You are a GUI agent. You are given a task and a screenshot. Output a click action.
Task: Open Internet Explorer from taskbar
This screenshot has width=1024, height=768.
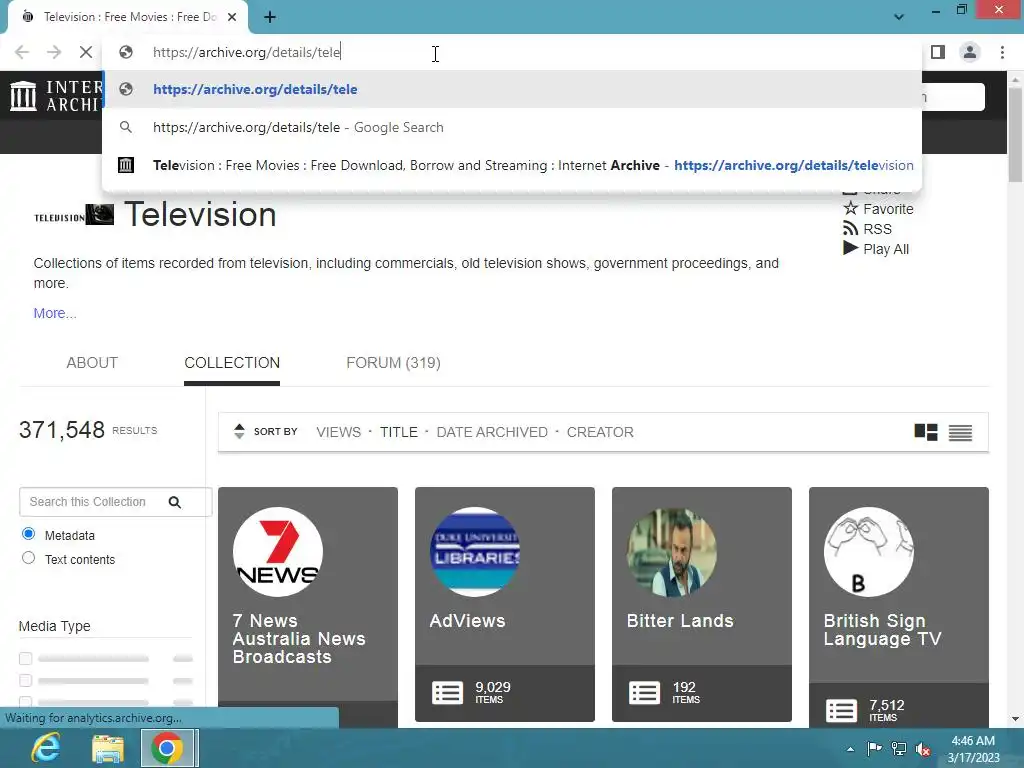(46, 748)
